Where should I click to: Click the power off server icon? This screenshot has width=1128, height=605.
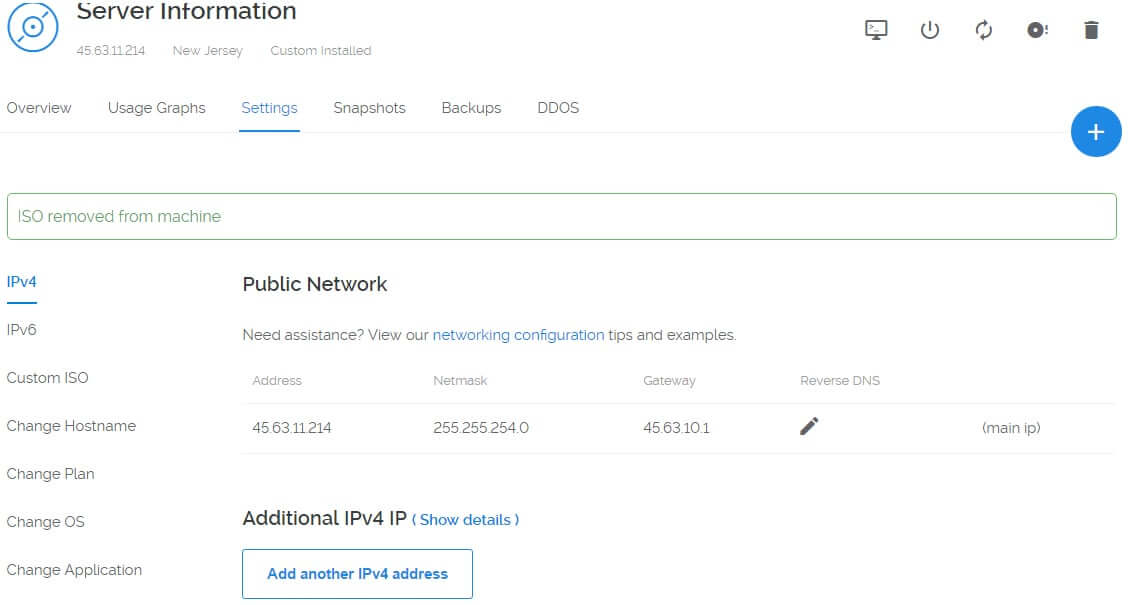(930, 30)
